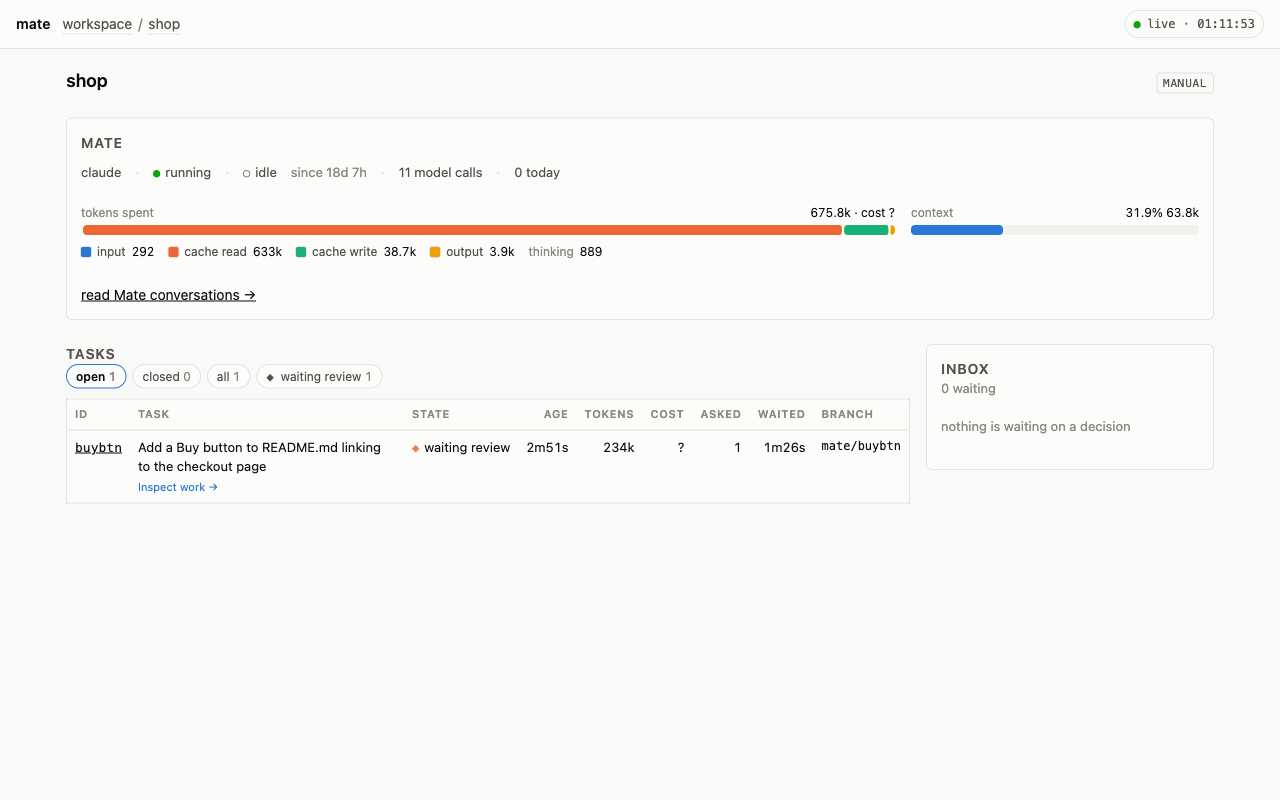Sort tasks by TOKENS column header
The image size is (1280, 800).
609,414
